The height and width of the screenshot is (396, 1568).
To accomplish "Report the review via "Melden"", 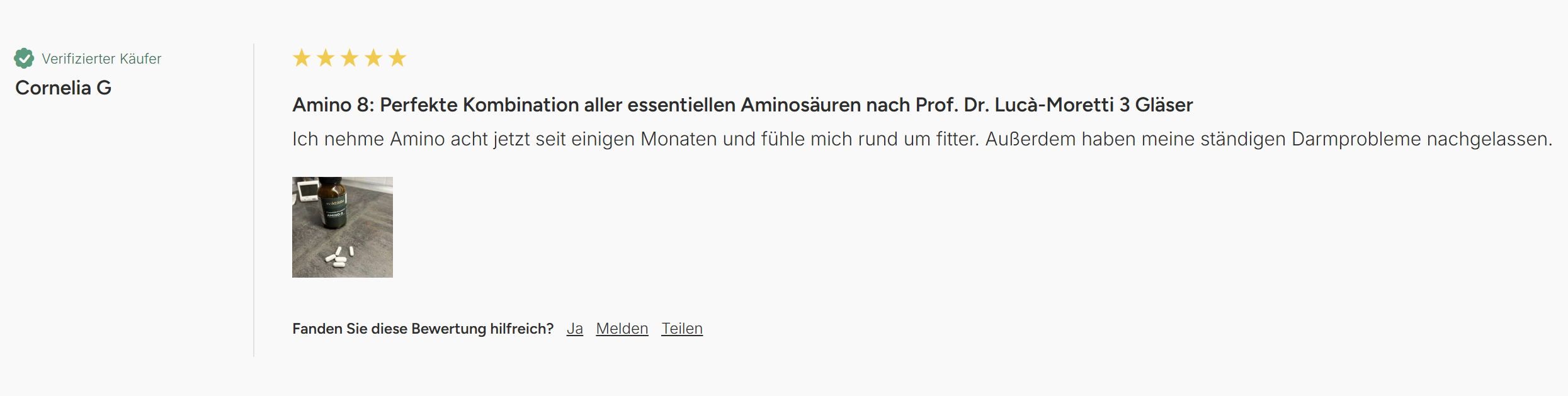I will coord(622,329).
